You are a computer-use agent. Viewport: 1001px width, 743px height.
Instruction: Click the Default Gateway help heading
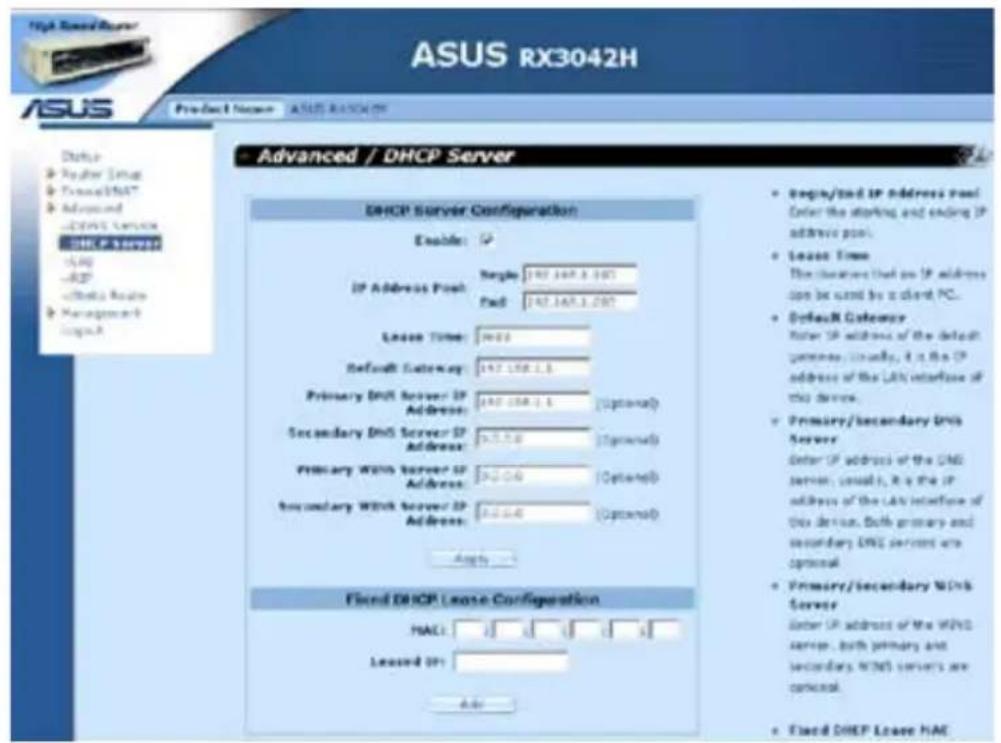click(x=847, y=317)
